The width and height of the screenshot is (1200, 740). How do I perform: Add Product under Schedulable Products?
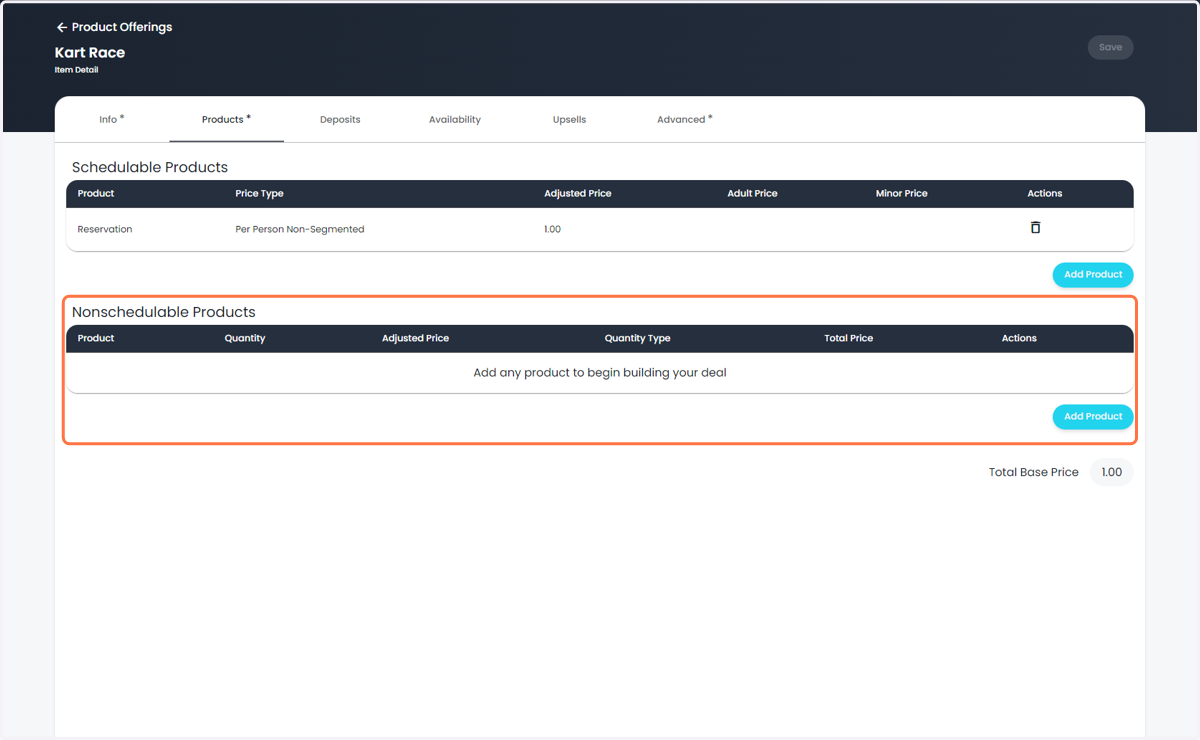point(1093,274)
